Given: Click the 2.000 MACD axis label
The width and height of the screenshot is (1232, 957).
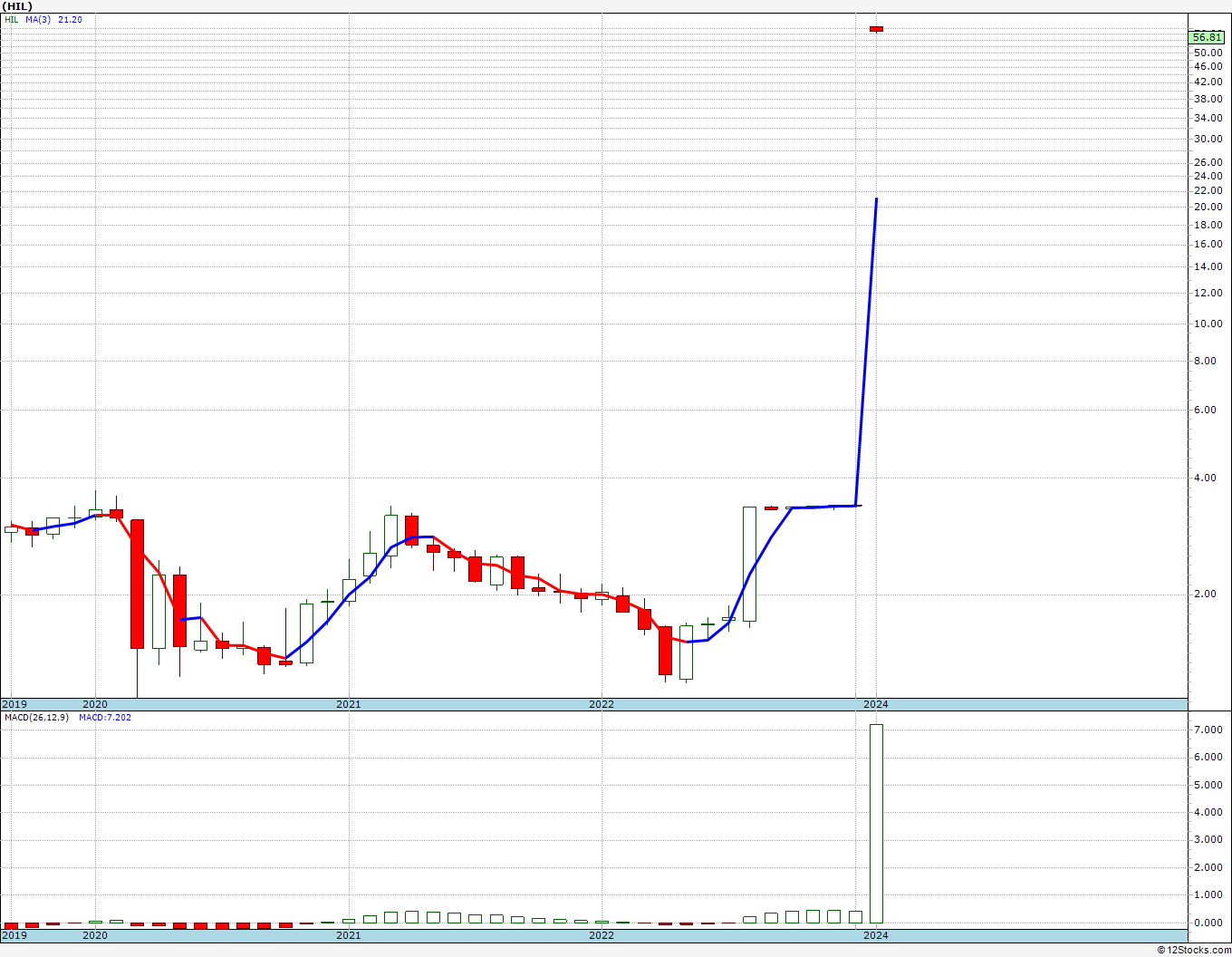Looking at the screenshot, I should tap(1208, 868).
